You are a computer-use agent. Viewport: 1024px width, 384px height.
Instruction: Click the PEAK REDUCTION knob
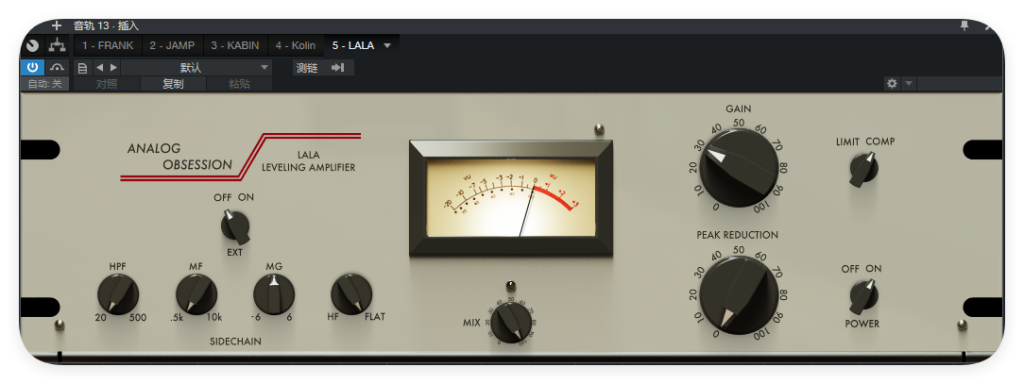coord(739,296)
